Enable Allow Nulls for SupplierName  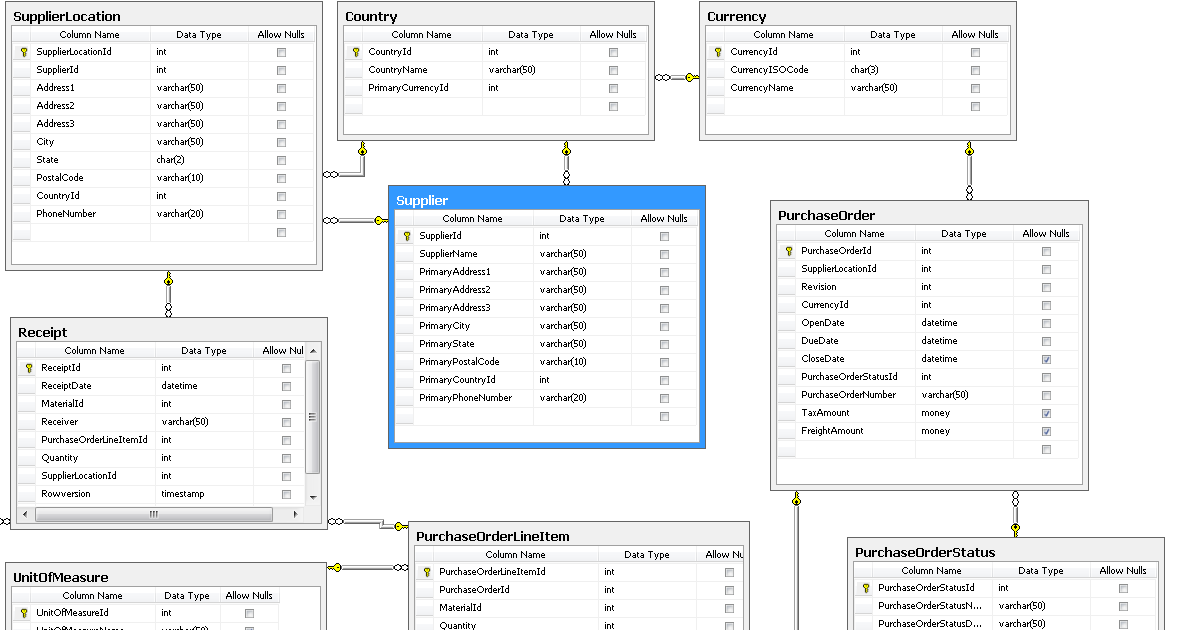662,253
